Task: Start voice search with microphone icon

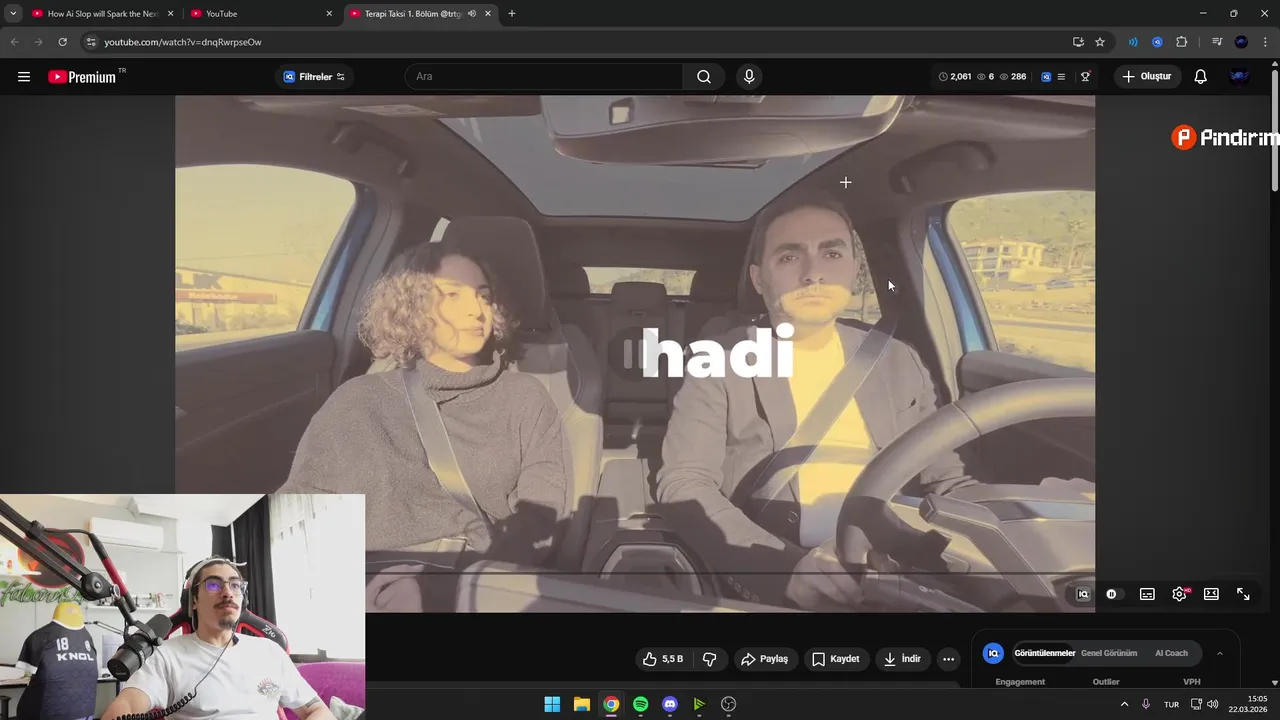Action: [749, 77]
